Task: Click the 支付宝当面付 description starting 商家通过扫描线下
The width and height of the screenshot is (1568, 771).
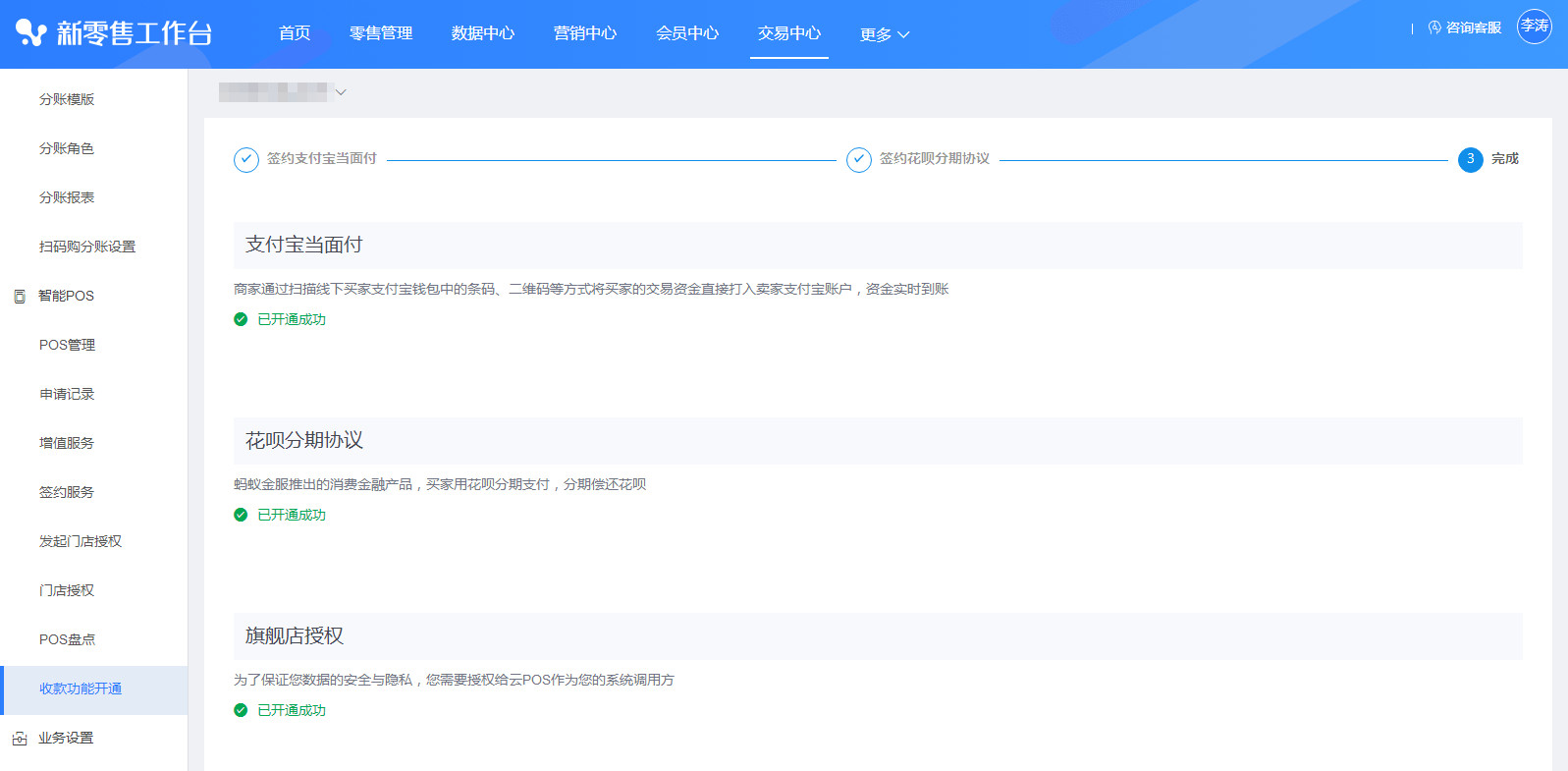Action: 591,289
